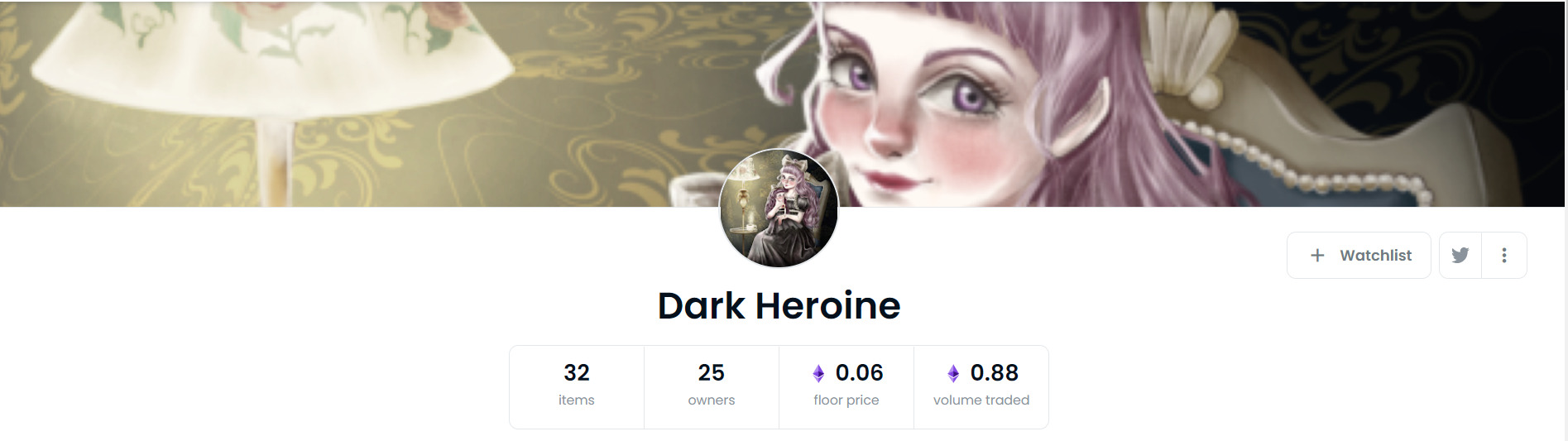Click the Ethereum icon next to 0.88
The image size is (1568, 441).
coord(953,374)
